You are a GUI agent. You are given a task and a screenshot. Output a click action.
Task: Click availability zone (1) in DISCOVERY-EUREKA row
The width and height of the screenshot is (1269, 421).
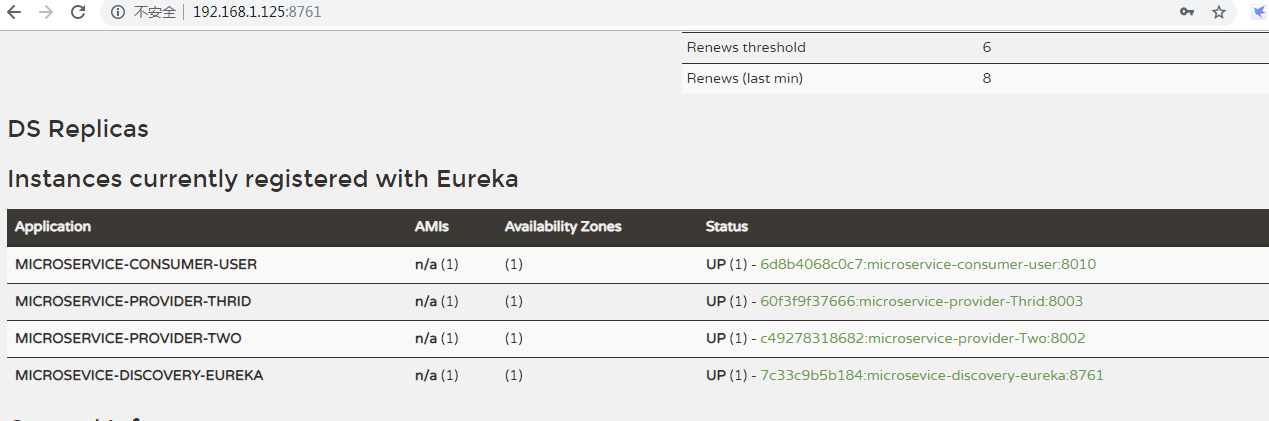tap(514, 375)
